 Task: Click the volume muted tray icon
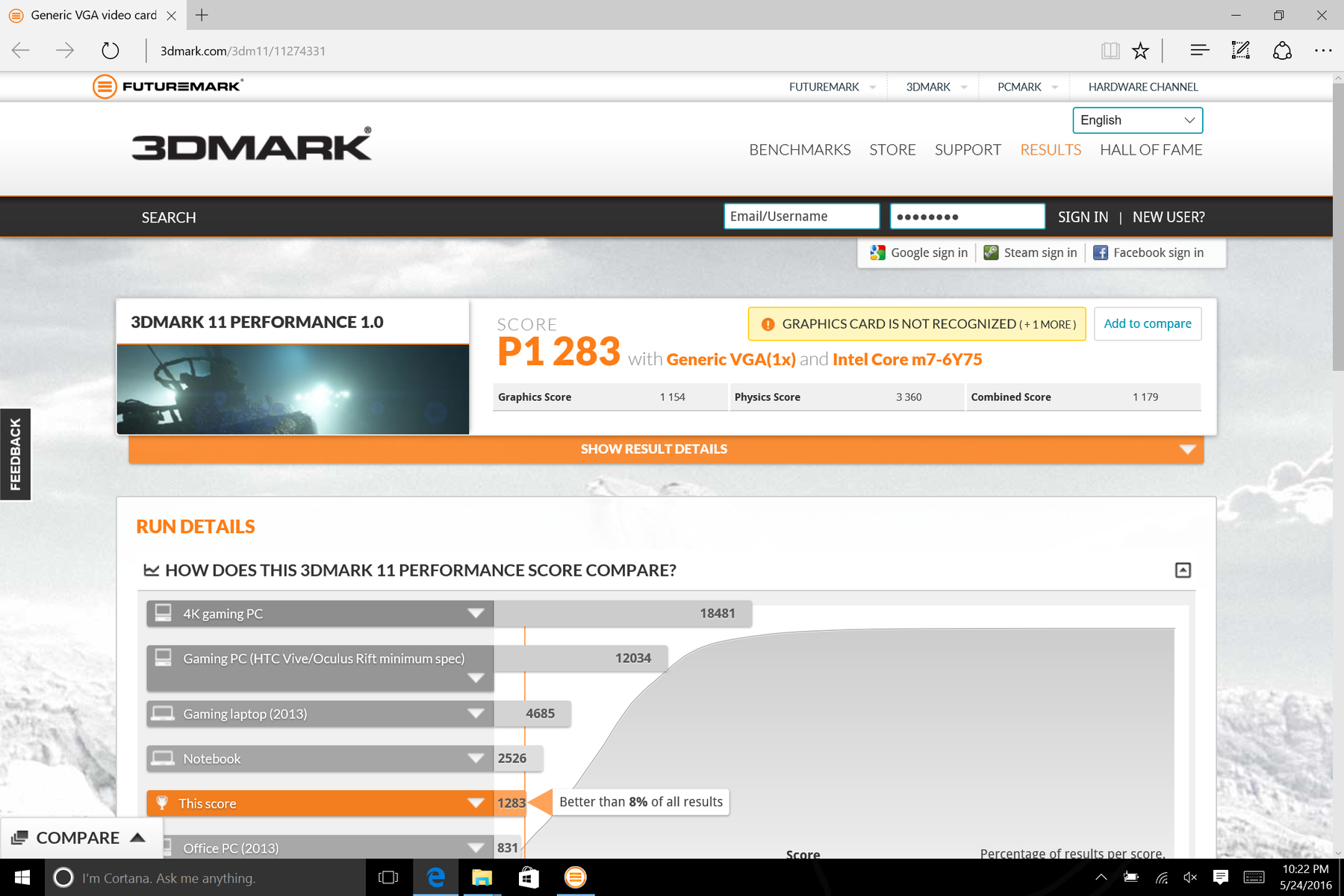(1190, 877)
